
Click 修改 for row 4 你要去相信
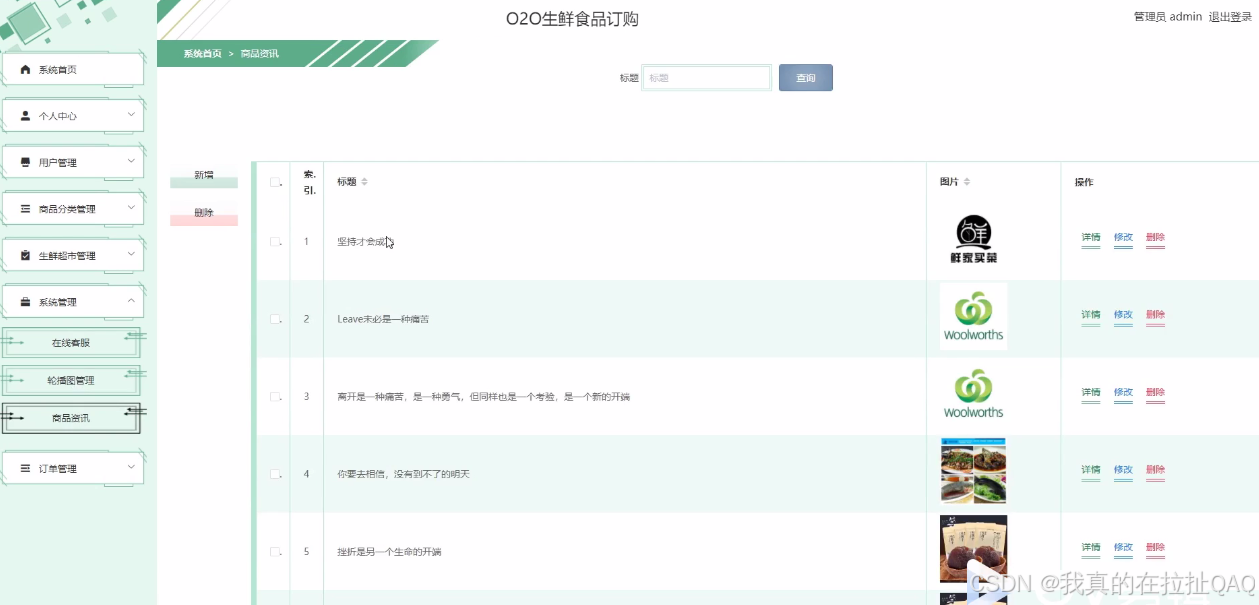[x=1123, y=470]
